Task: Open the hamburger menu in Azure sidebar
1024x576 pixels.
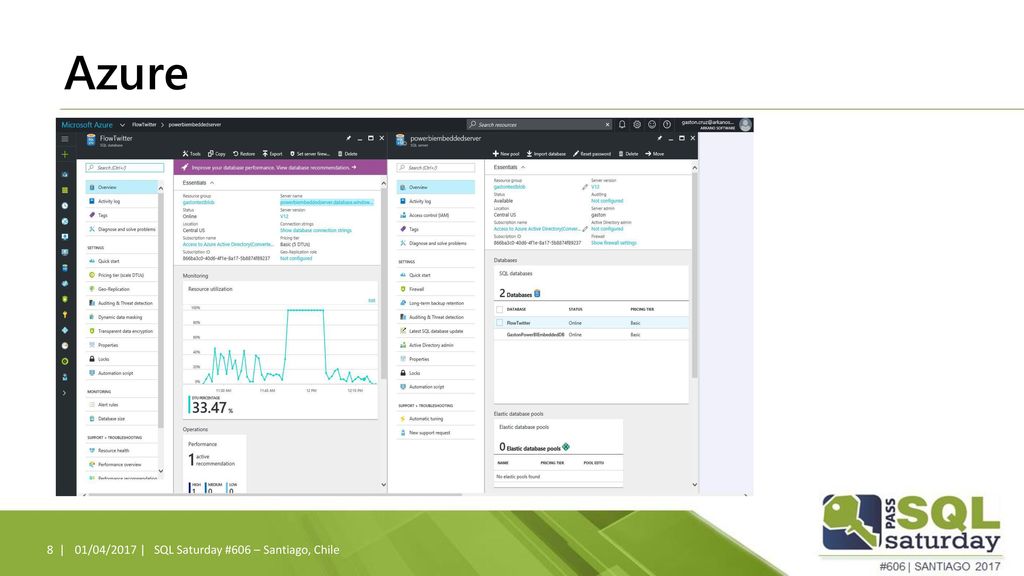Action: pos(65,138)
